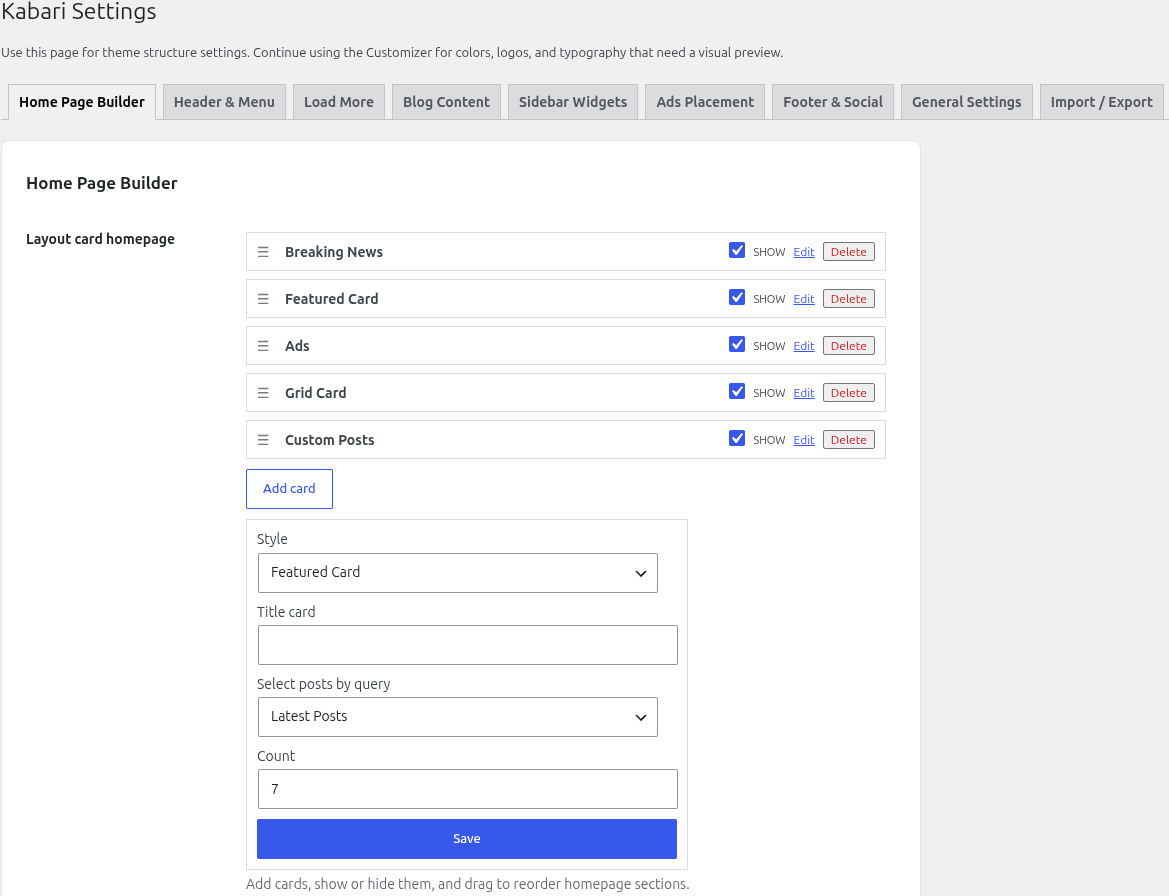
Task: Open the Import / Export tab
Action: pos(1102,102)
